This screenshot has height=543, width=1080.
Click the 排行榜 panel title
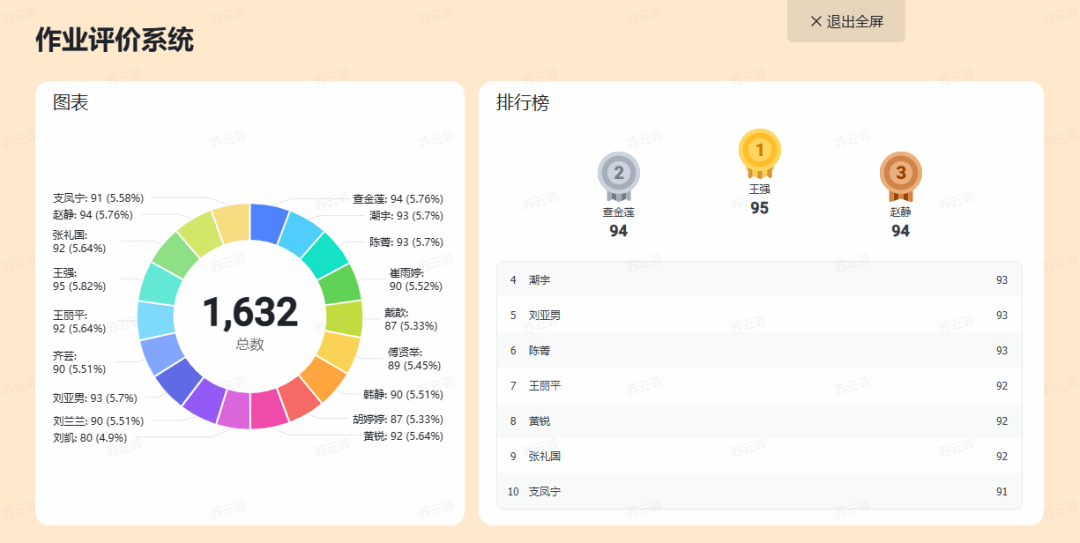coord(522,102)
